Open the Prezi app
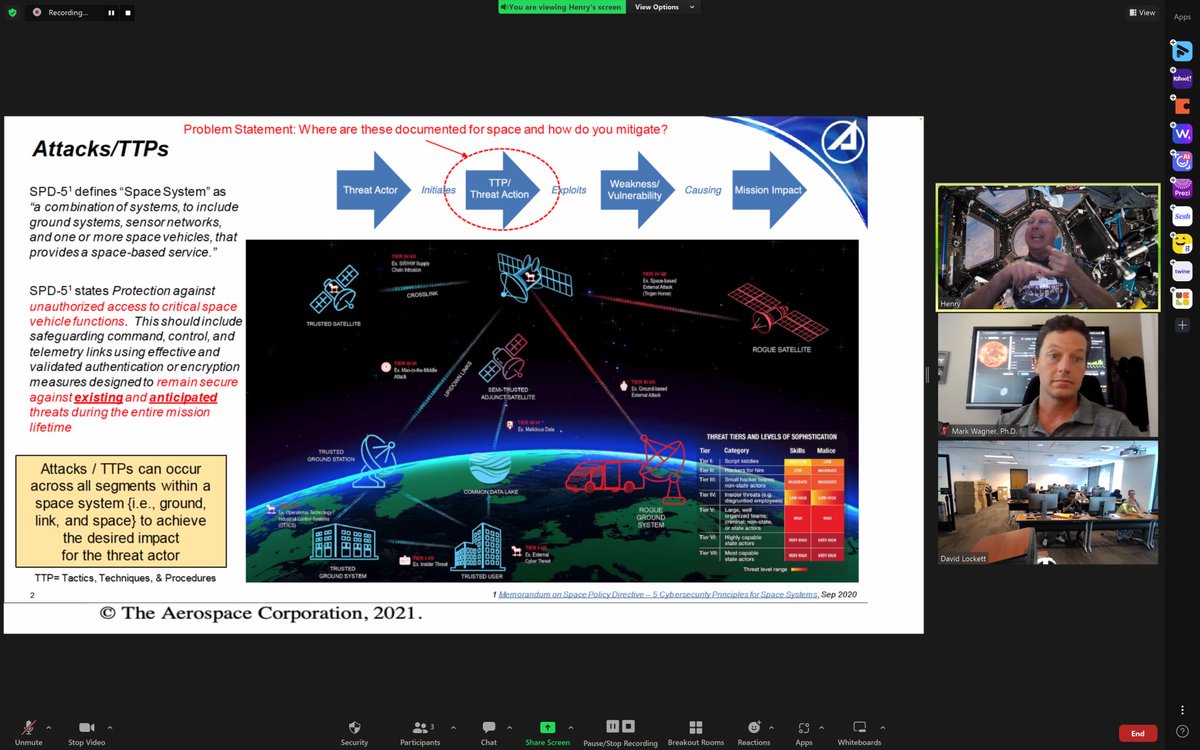 click(1182, 188)
